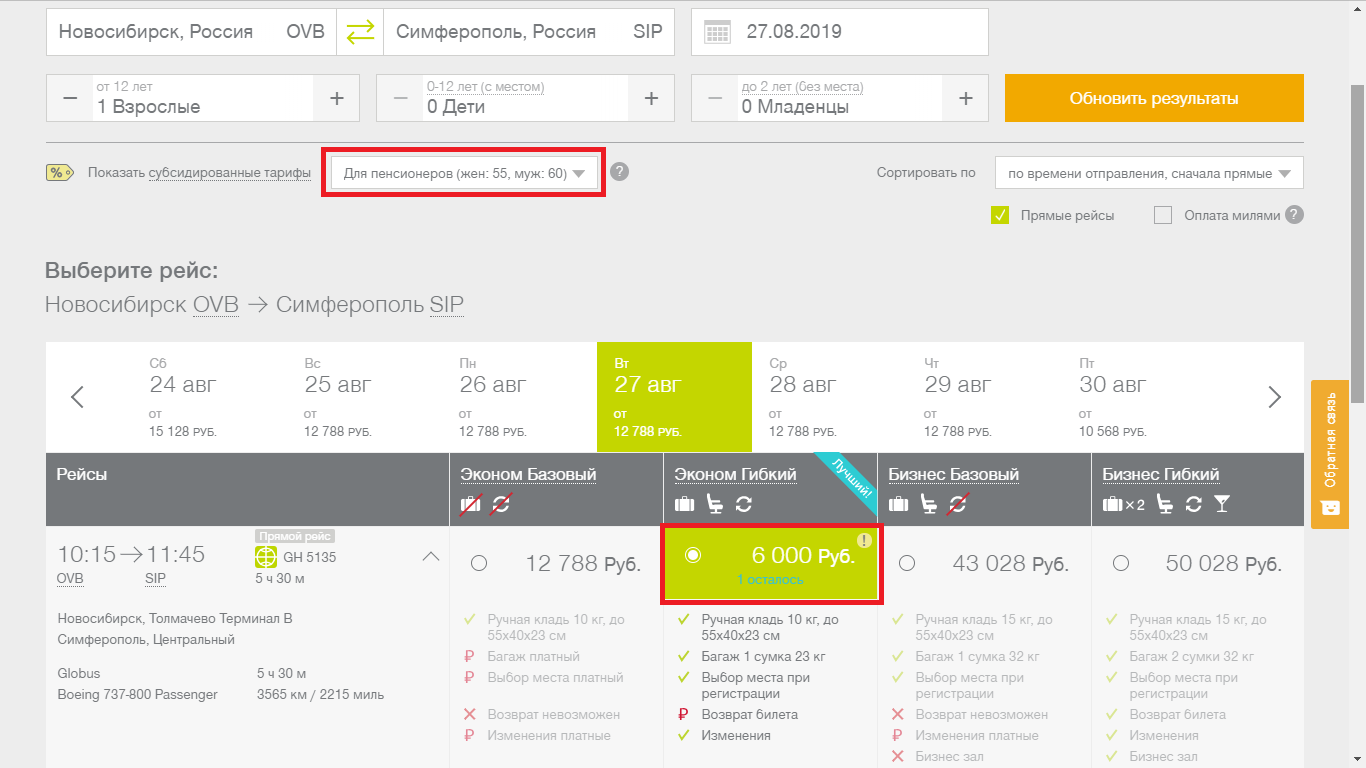Open the calendar date picker icon
The width and height of the screenshot is (1366, 768).
point(717,32)
